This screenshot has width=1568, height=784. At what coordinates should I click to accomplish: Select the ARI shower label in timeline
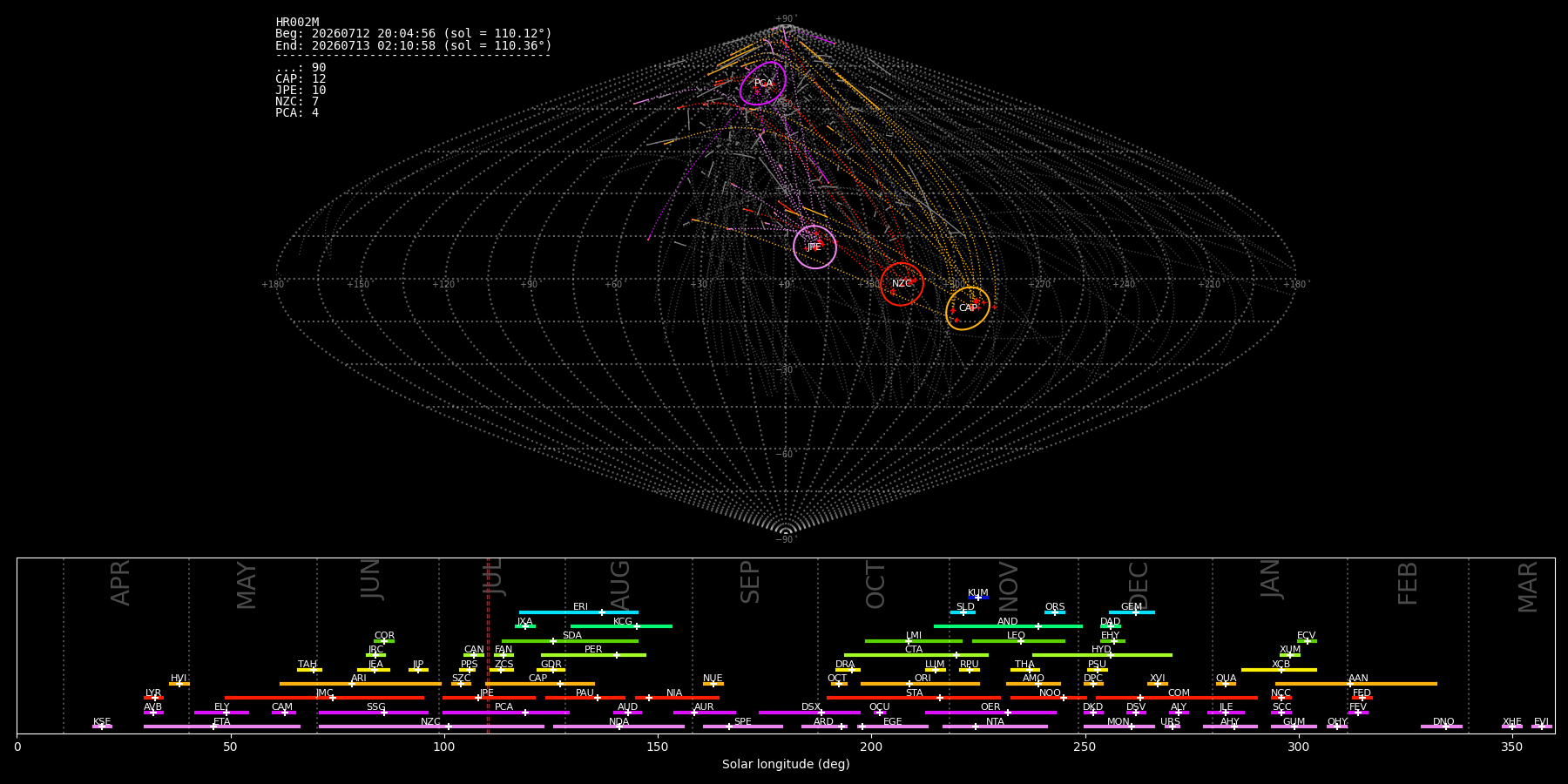coord(359,679)
